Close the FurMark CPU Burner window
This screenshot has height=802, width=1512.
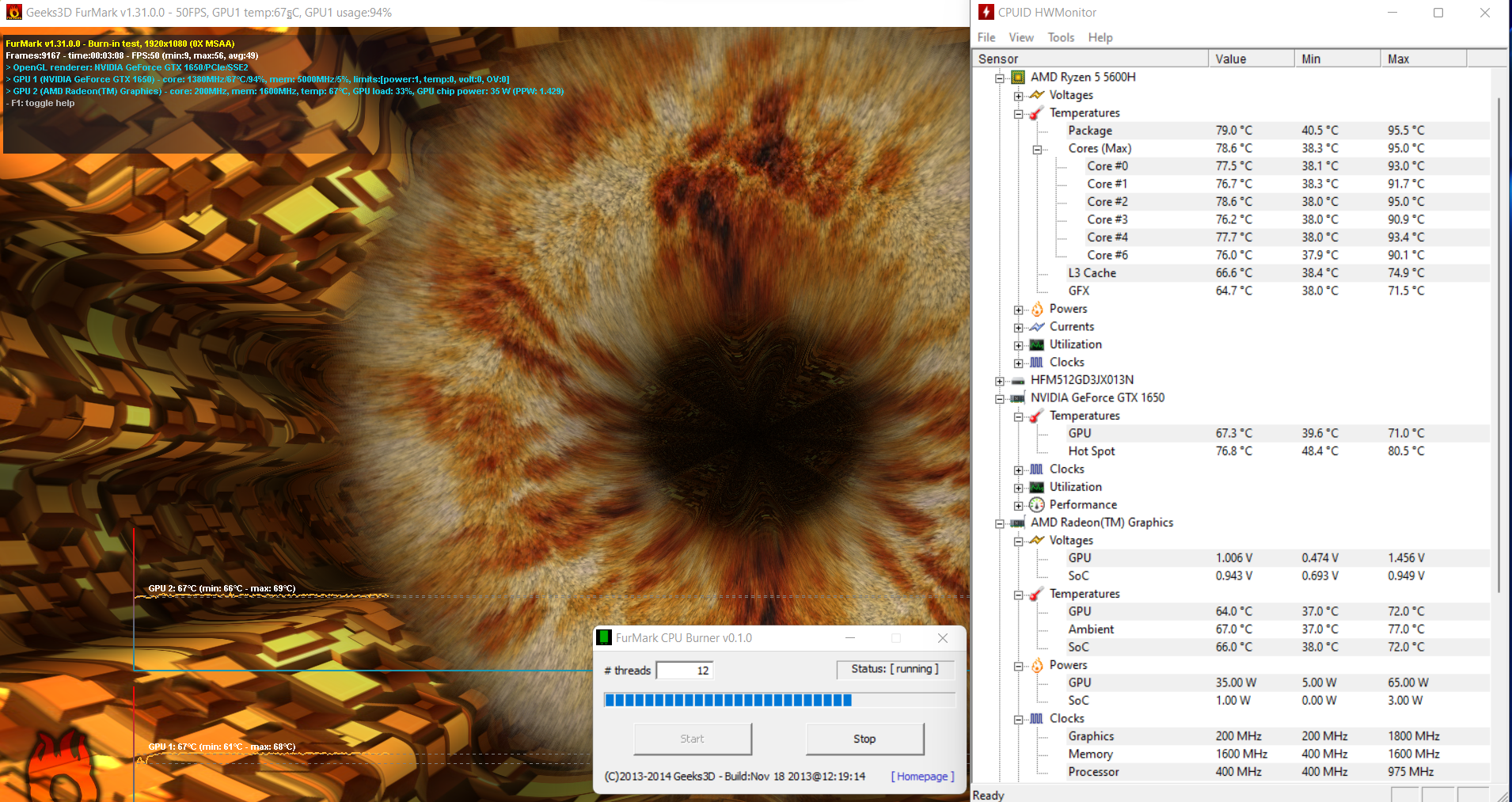pyautogui.click(x=943, y=638)
